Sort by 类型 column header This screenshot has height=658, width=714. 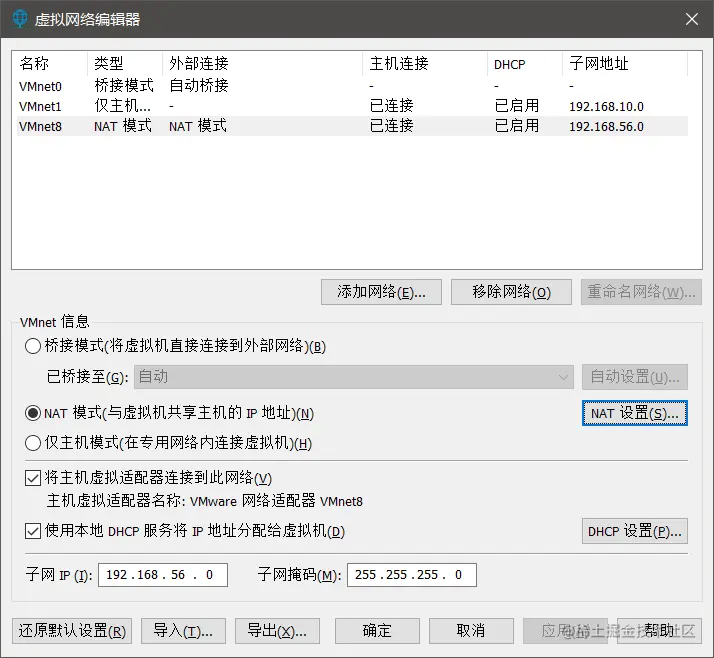(125, 63)
